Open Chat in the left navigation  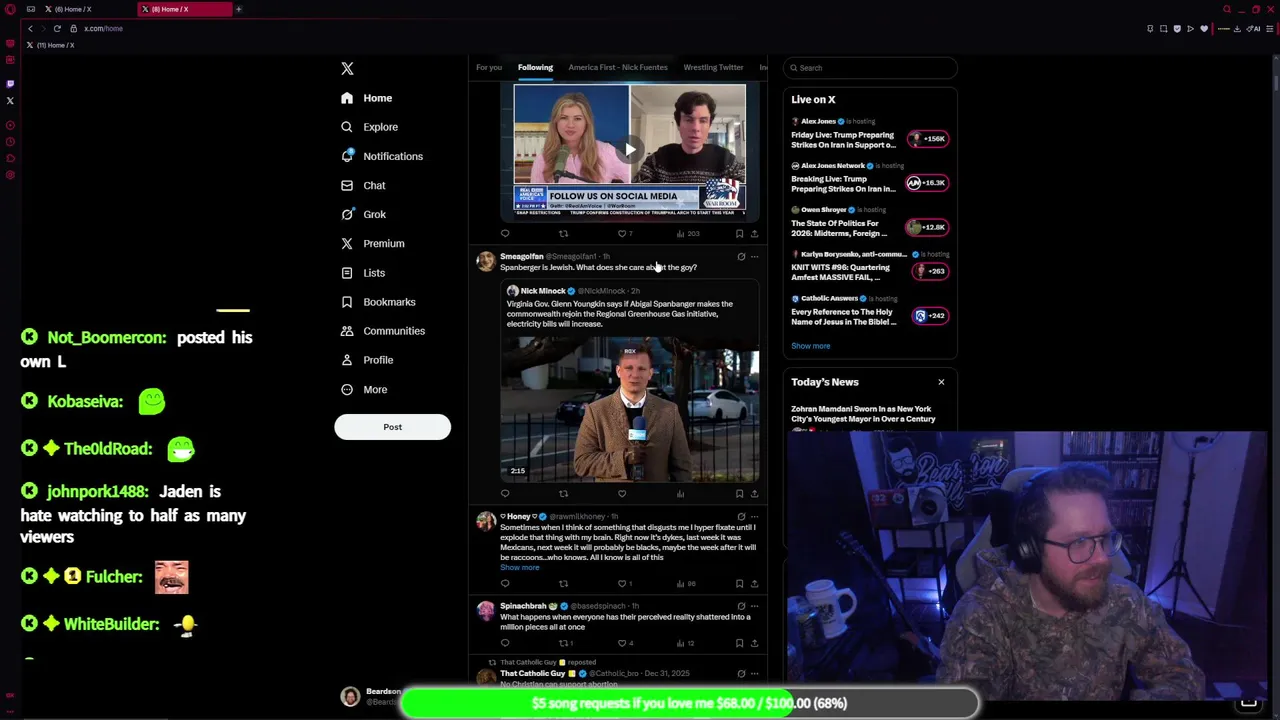(x=362, y=185)
